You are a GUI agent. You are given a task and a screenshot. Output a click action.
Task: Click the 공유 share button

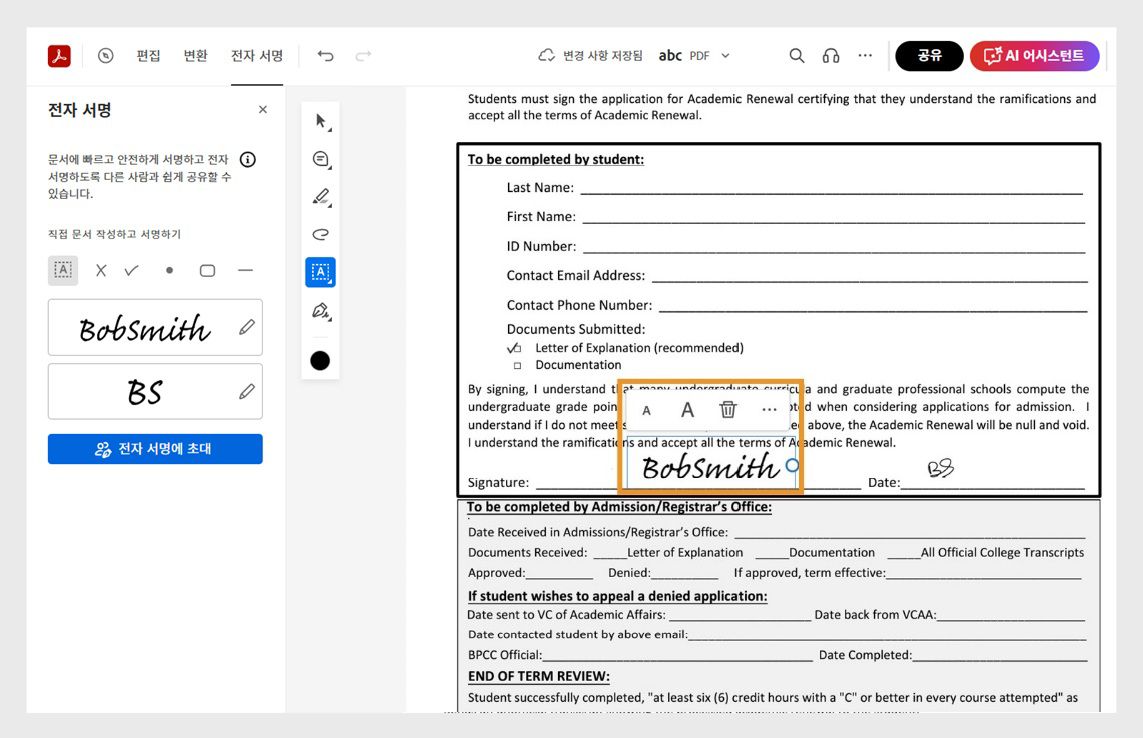tap(929, 56)
